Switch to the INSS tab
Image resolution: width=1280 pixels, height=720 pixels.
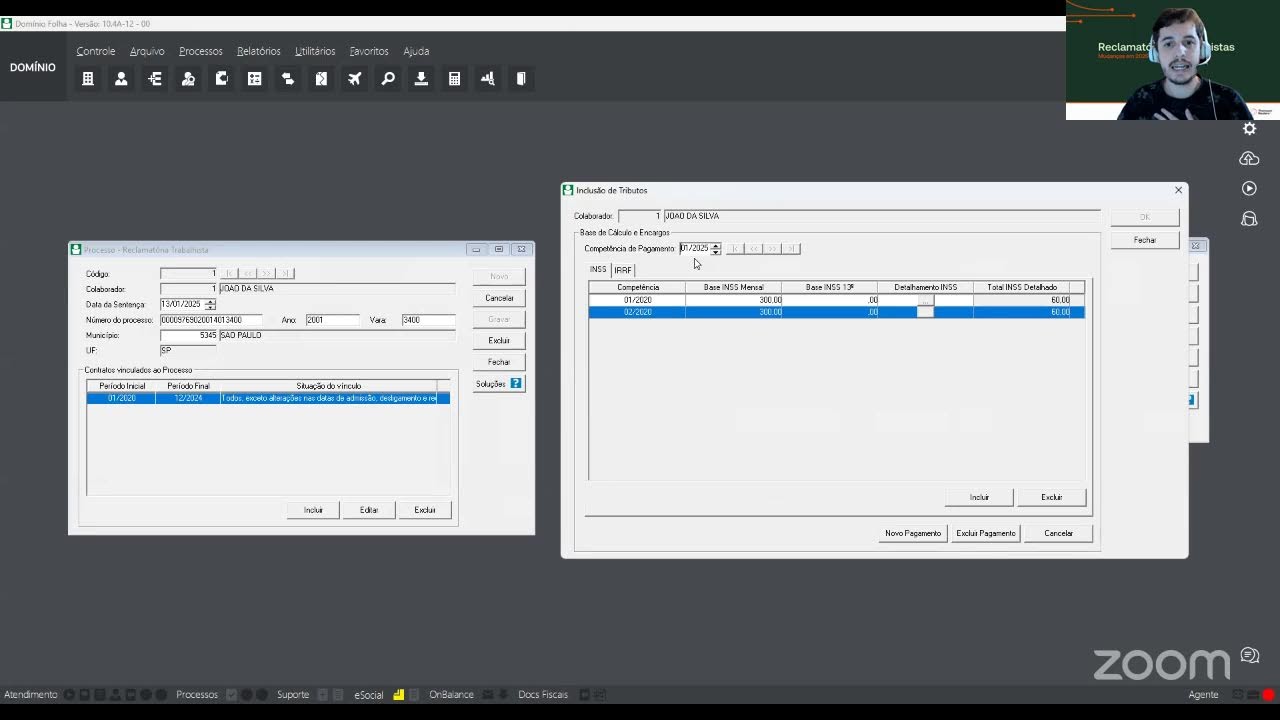click(x=598, y=269)
